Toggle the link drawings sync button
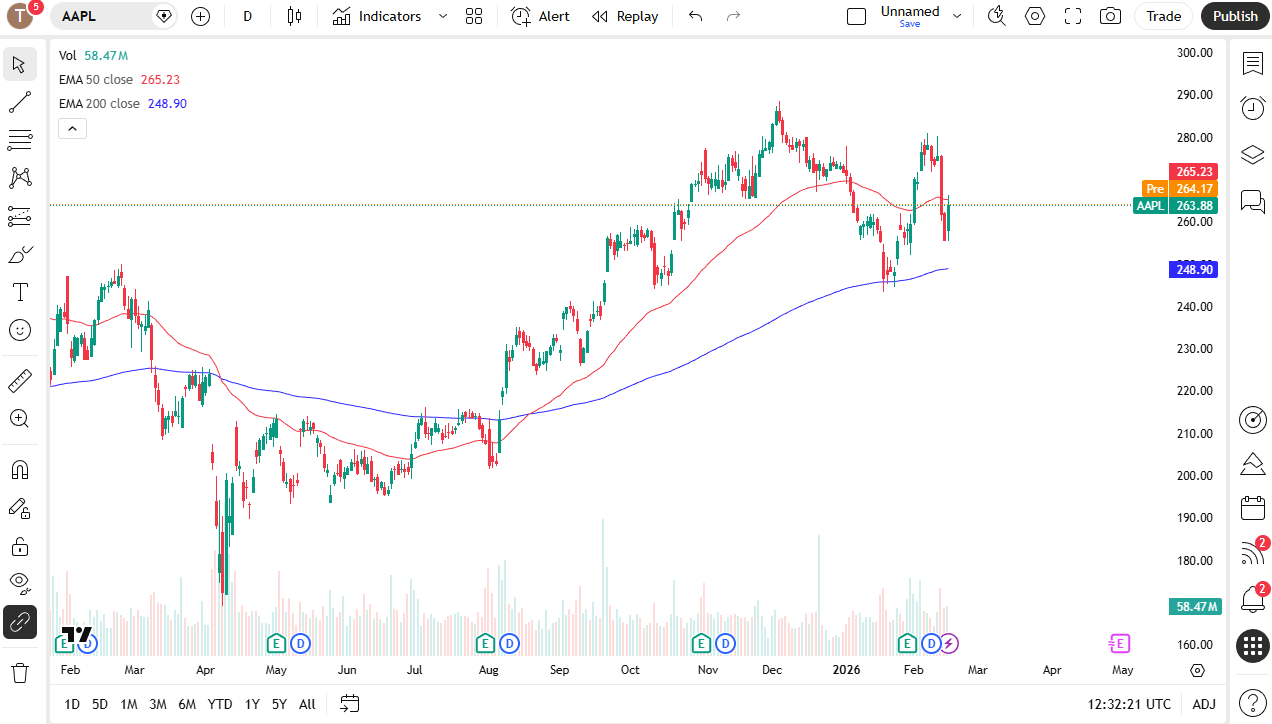Screen dimensions: 1272x724 (19, 622)
